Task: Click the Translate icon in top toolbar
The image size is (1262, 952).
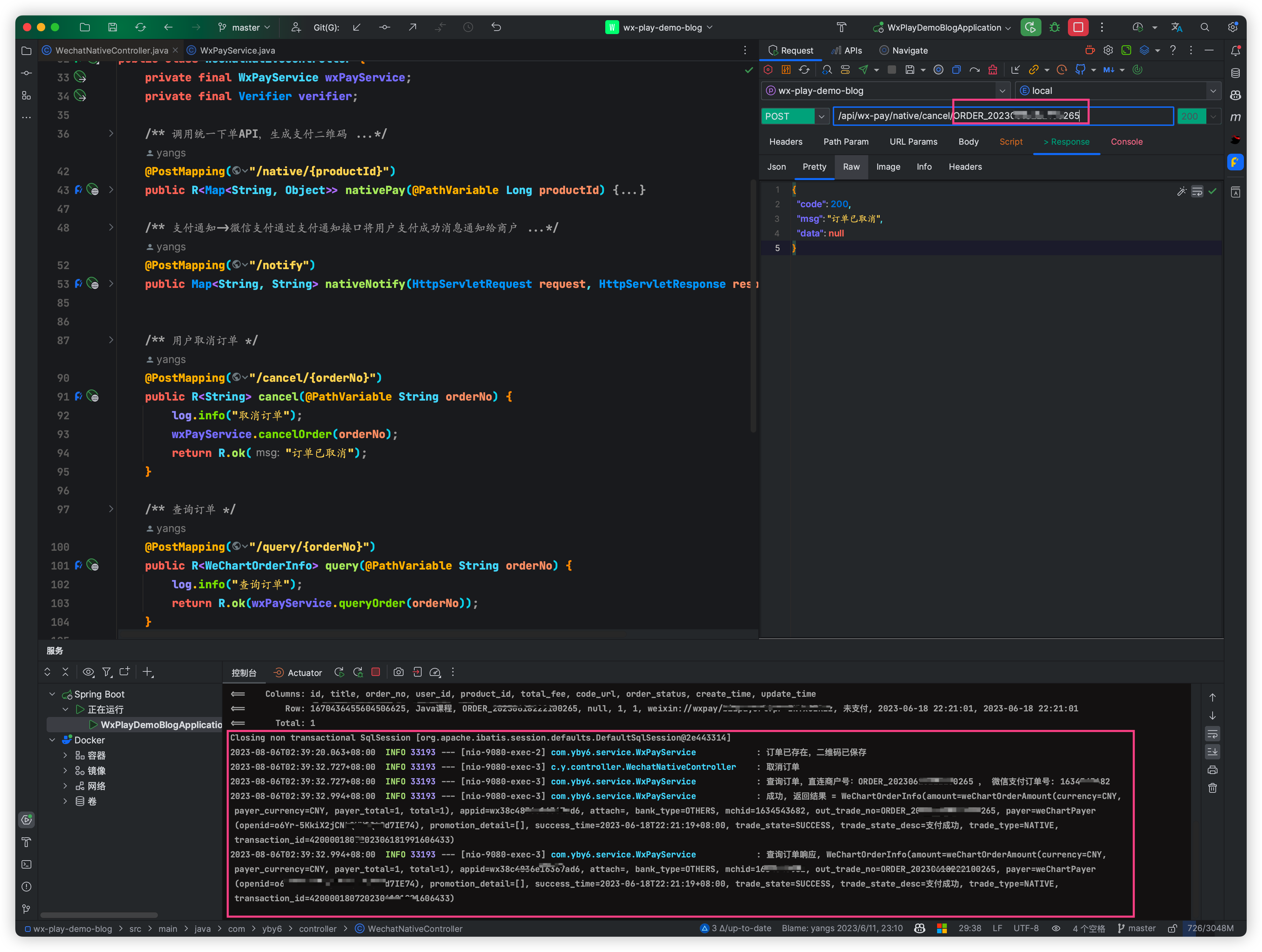Action: pos(1176,27)
